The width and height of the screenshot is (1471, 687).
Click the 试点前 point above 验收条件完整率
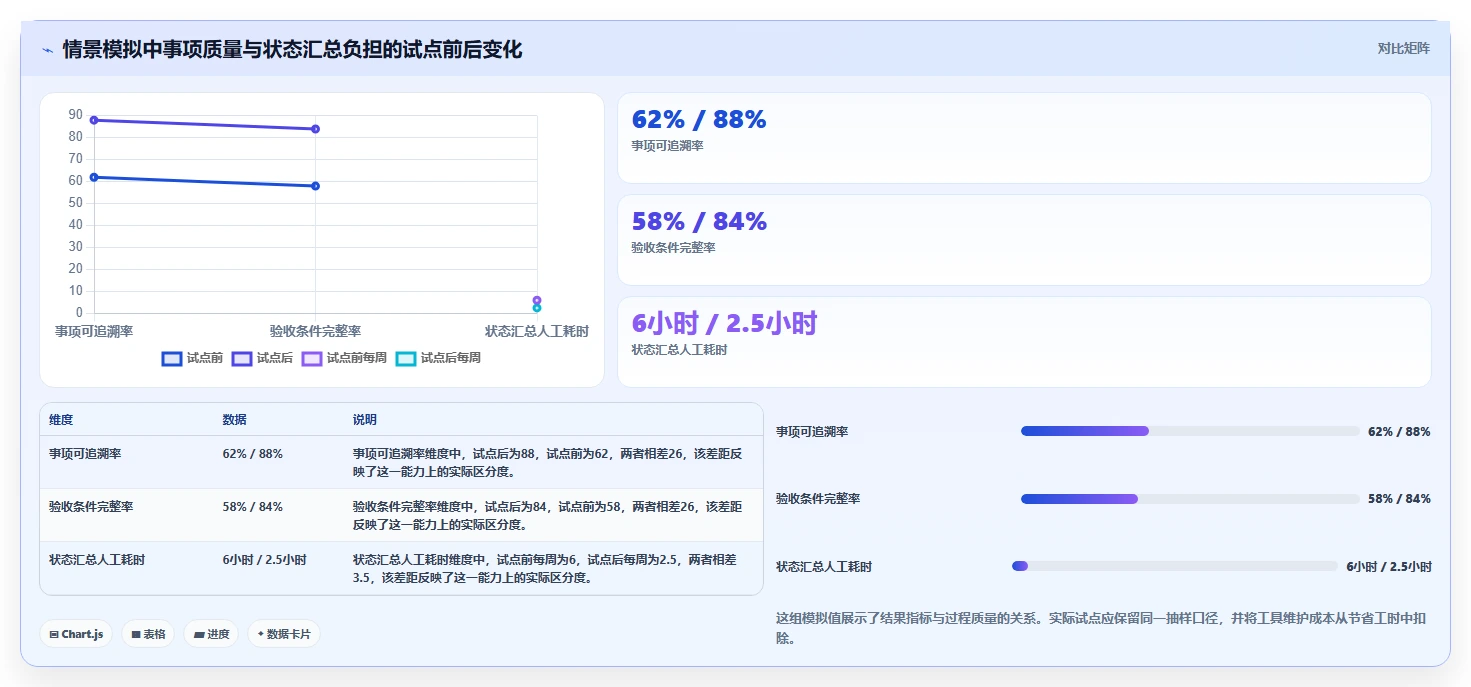tap(315, 186)
